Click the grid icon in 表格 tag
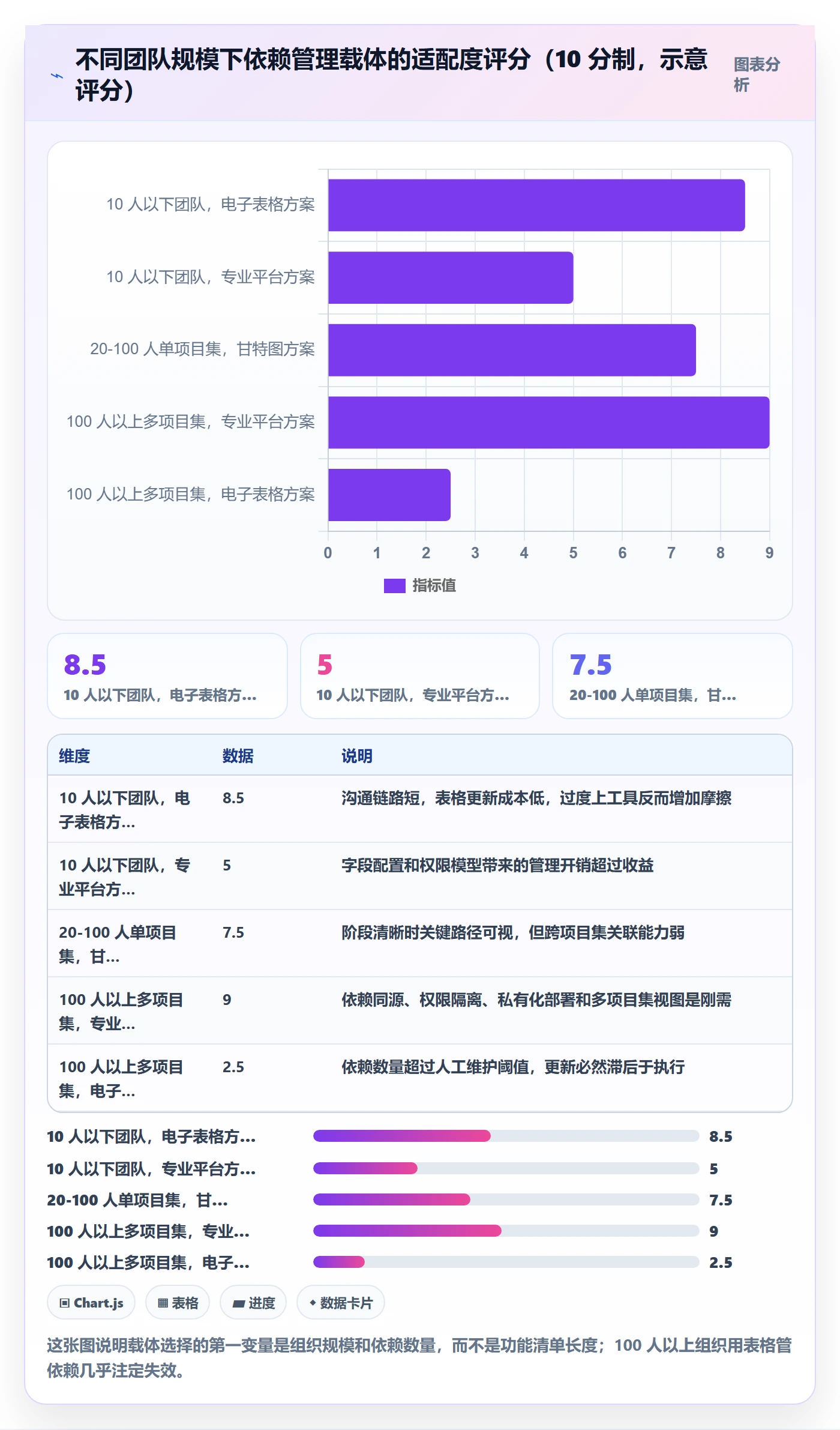This screenshot has height=1430, width=840. click(x=163, y=1303)
